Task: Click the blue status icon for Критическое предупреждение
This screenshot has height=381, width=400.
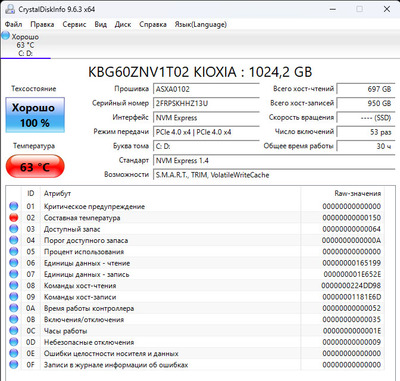Action: coord(14,206)
